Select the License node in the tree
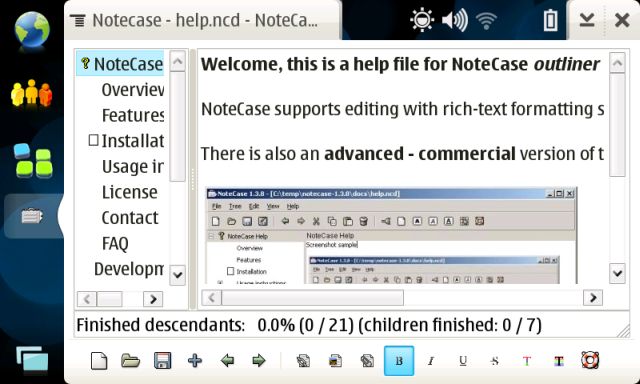 click(129, 192)
